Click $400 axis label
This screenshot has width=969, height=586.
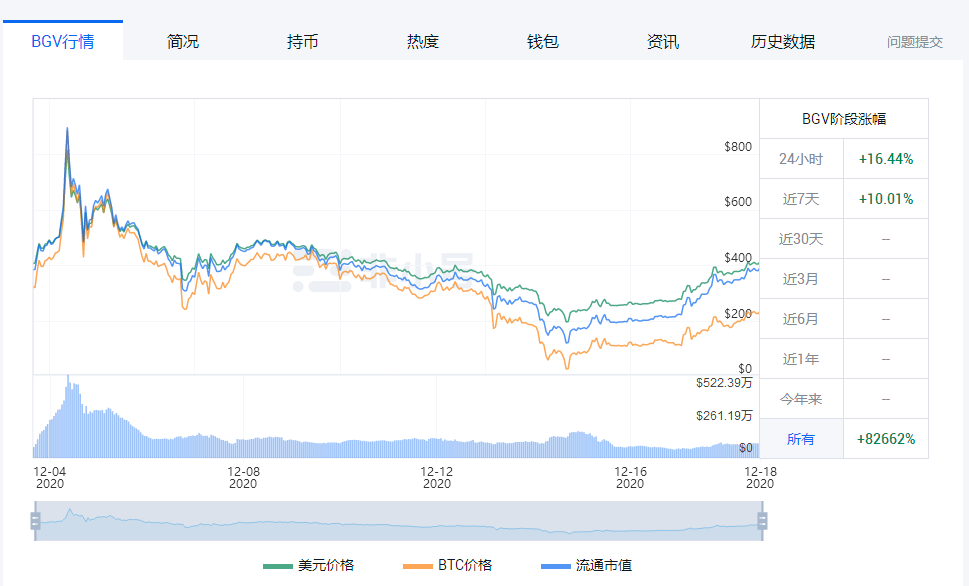(738, 257)
